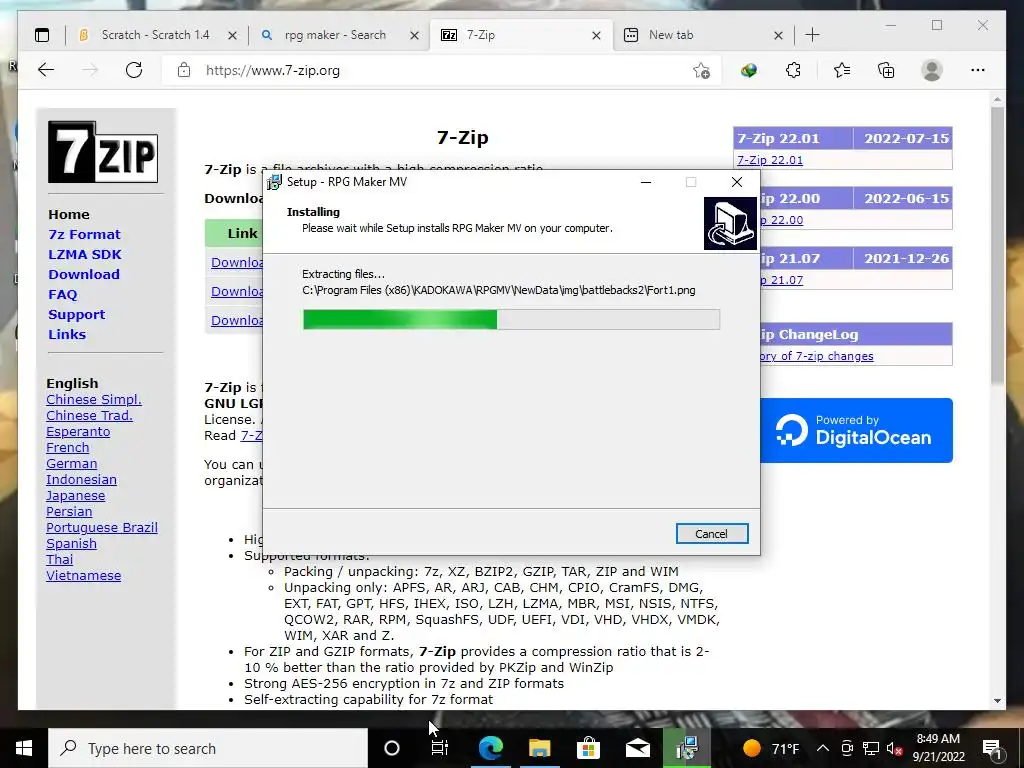Switch language to Chinese Trad.
The width and height of the screenshot is (1024, 768).
89,415
